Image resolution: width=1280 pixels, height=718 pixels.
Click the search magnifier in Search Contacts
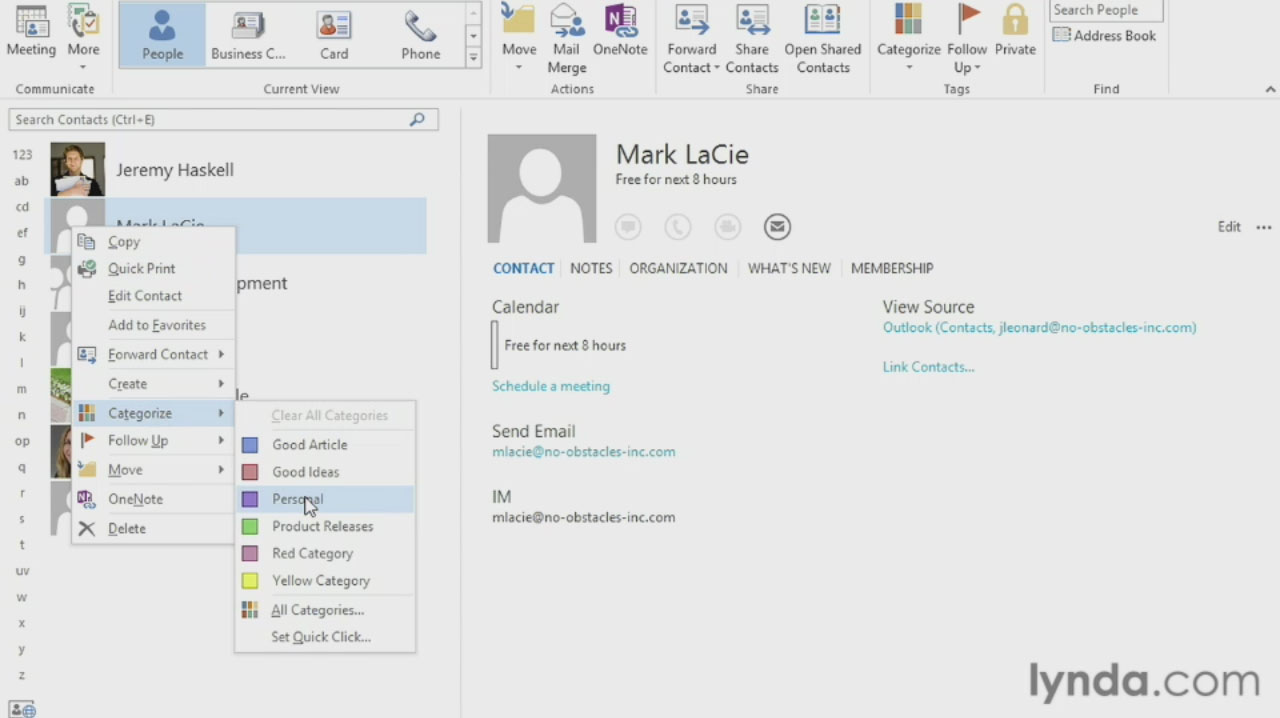tap(417, 119)
